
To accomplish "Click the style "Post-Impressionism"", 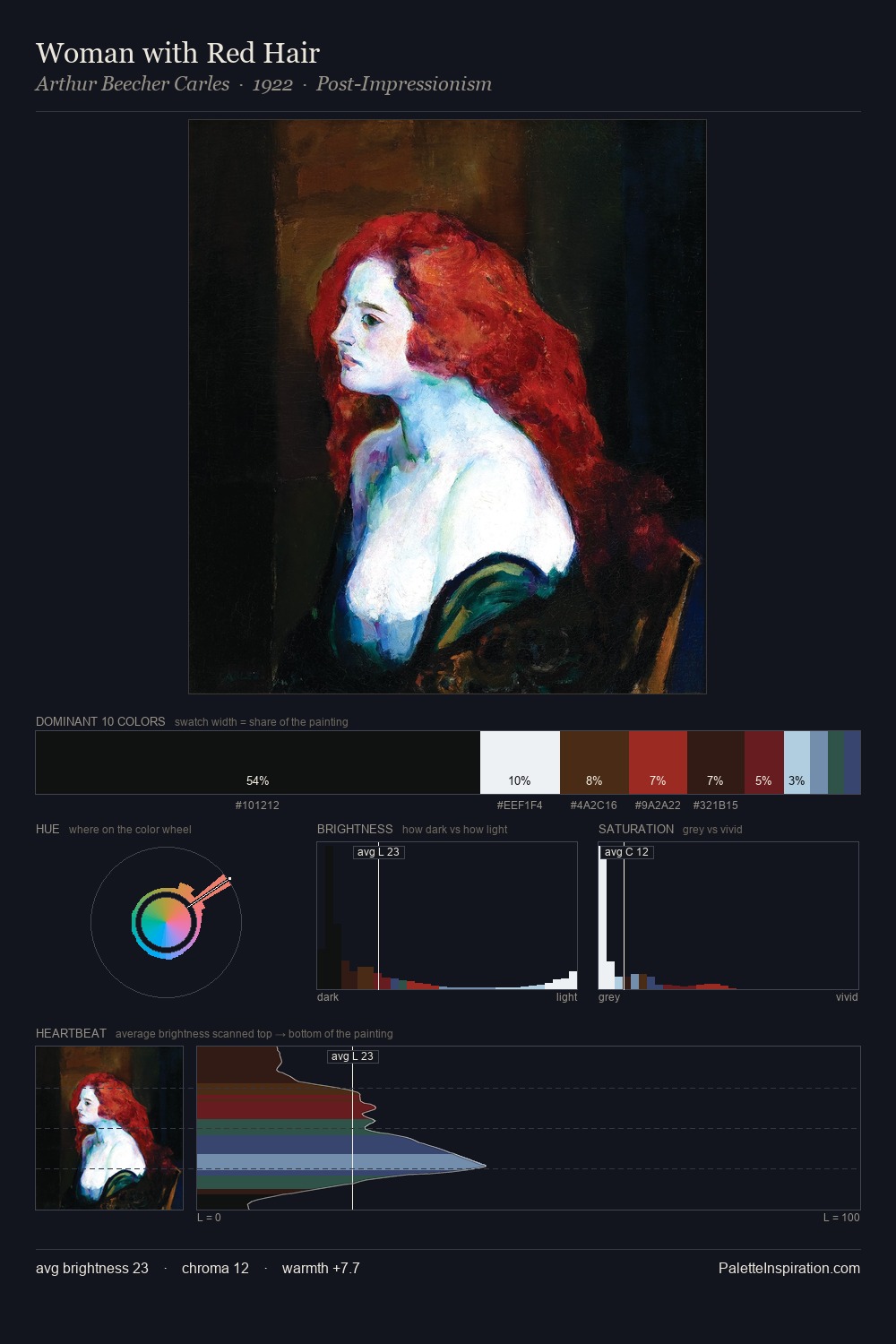I will pos(404,84).
